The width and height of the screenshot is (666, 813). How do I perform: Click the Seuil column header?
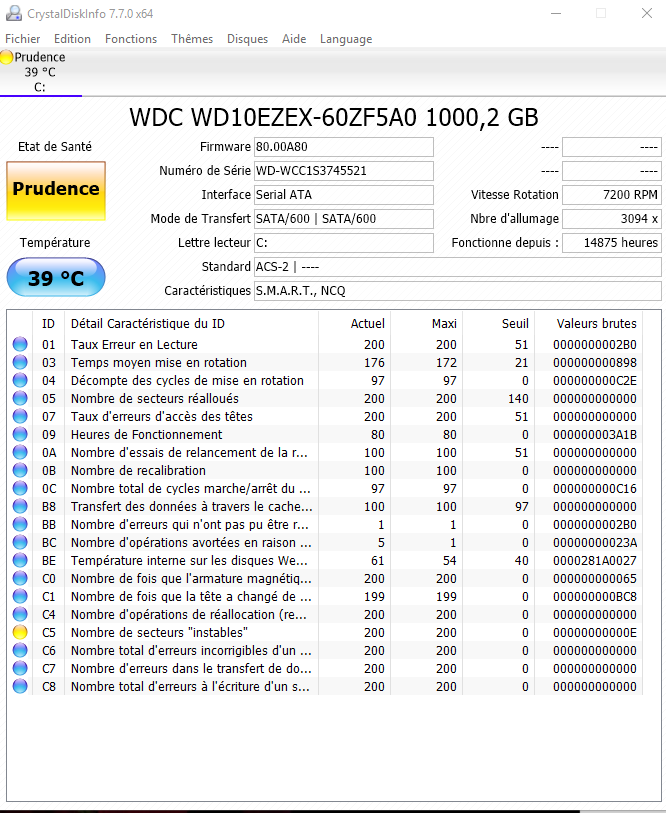498,324
